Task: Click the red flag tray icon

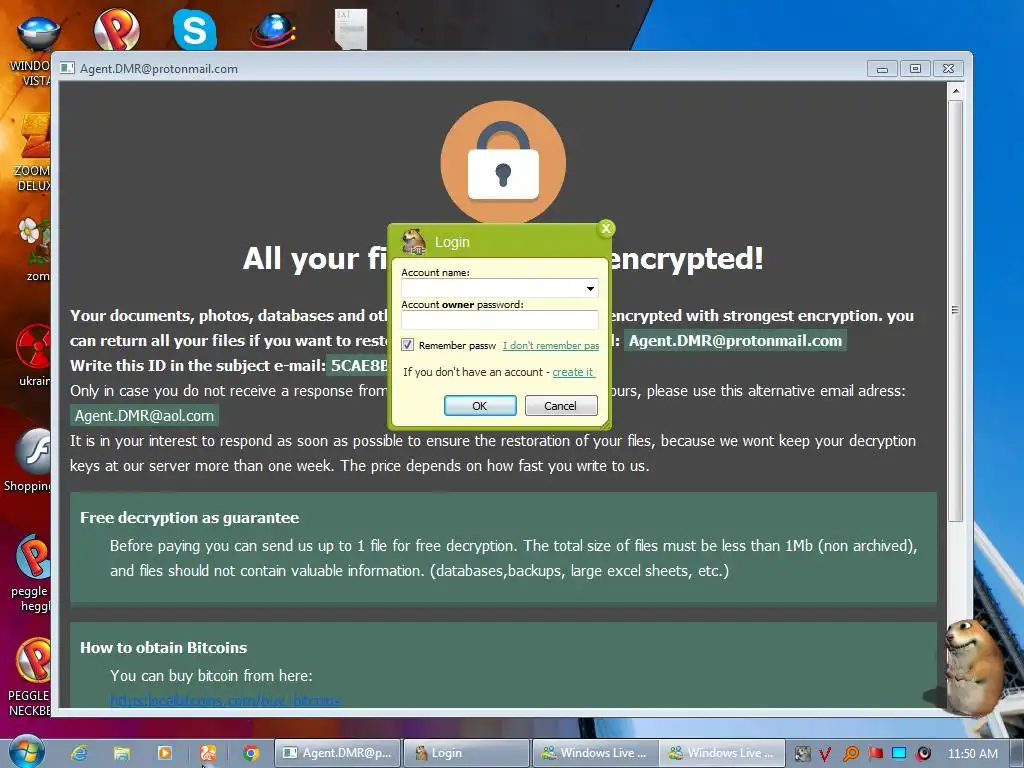Action: point(875,754)
